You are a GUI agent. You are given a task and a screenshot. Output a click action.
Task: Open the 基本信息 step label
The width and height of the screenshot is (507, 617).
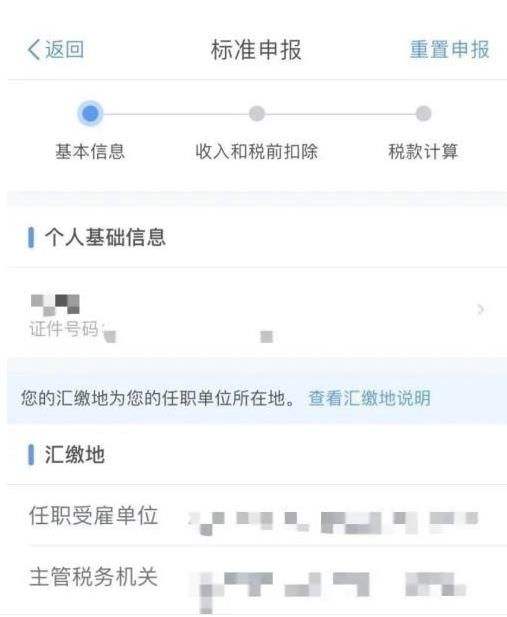pyautogui.click(x=90, y=151)
